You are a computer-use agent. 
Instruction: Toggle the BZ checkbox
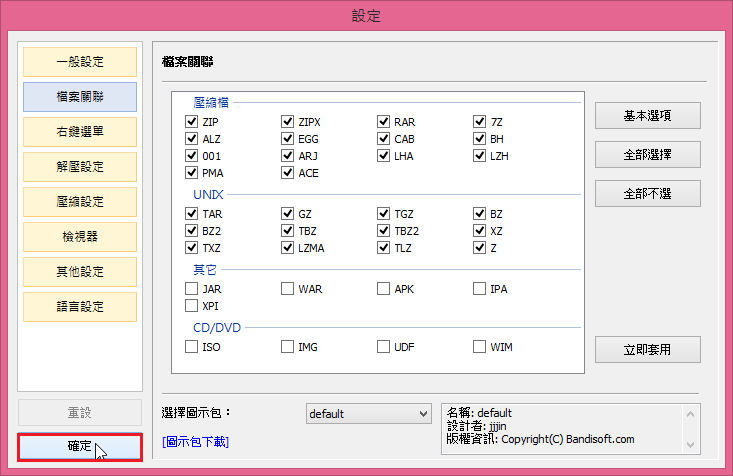(x=479, y=214)
